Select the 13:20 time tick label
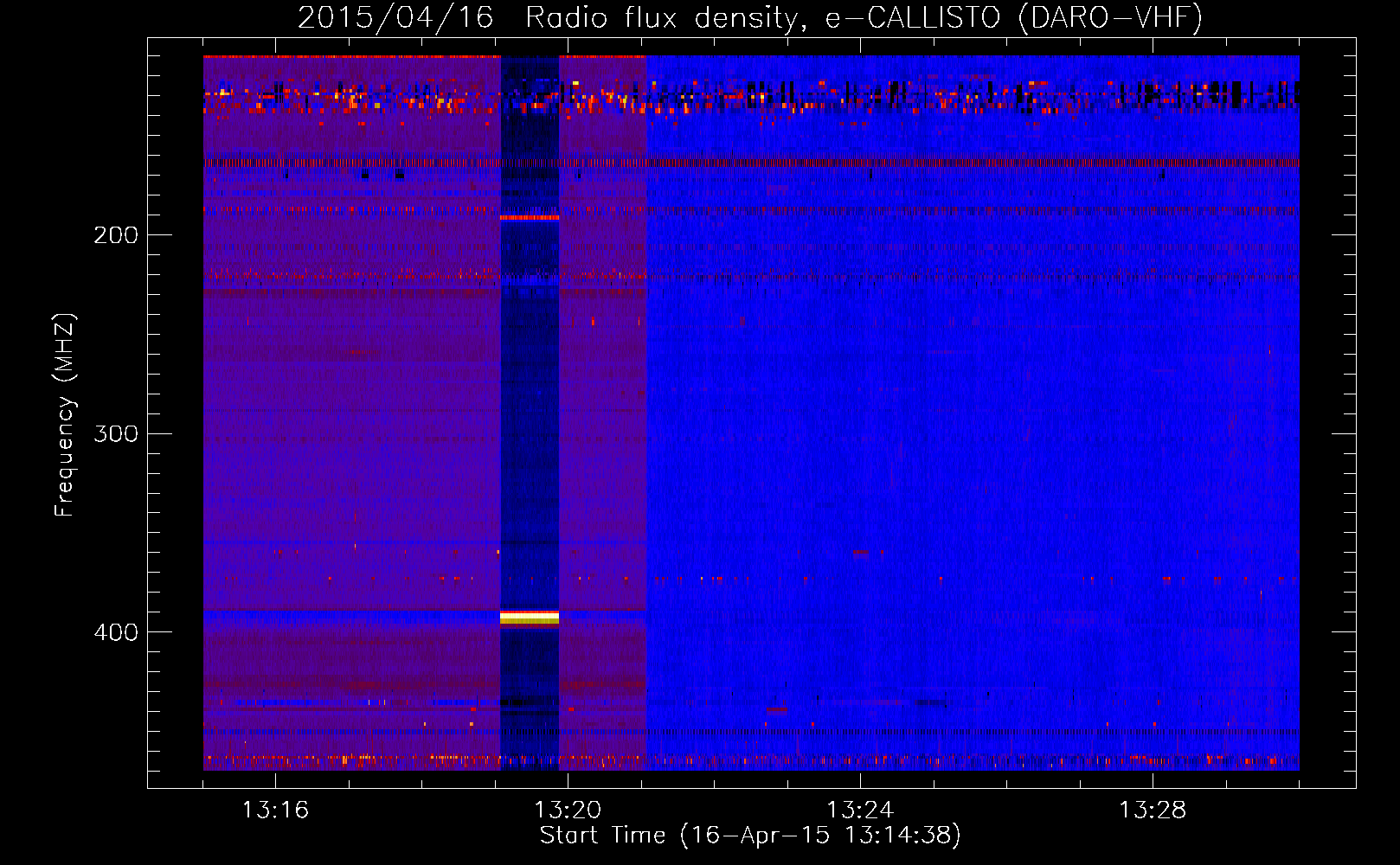The image size is (1400, 865). point(568,811)
